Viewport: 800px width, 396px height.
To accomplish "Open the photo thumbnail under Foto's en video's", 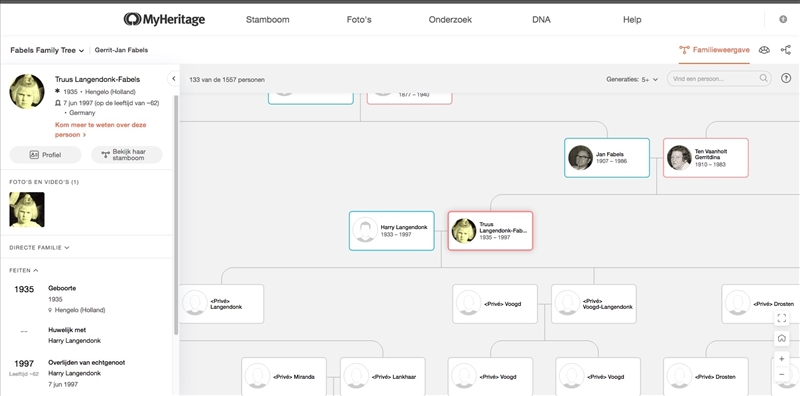I will click(27, 209).
